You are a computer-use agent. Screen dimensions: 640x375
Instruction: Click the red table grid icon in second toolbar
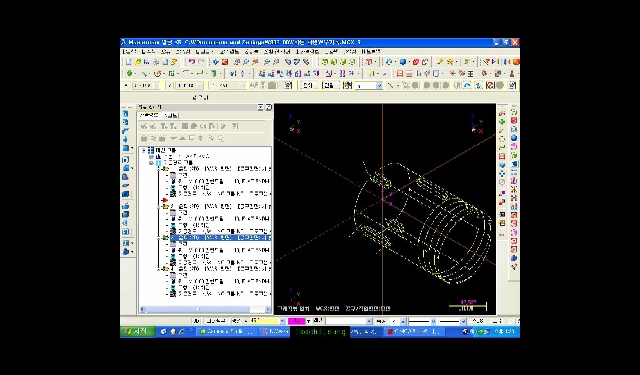point(400,74)
